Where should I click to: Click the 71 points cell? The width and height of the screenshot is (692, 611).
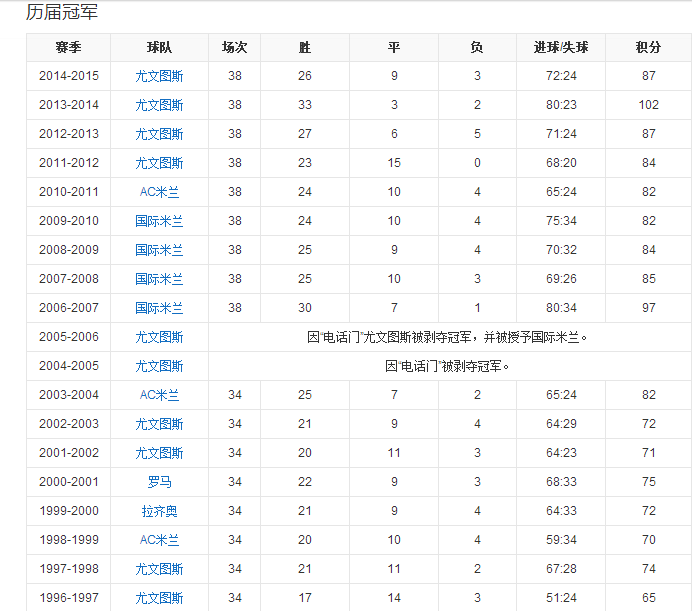(648, 453)
